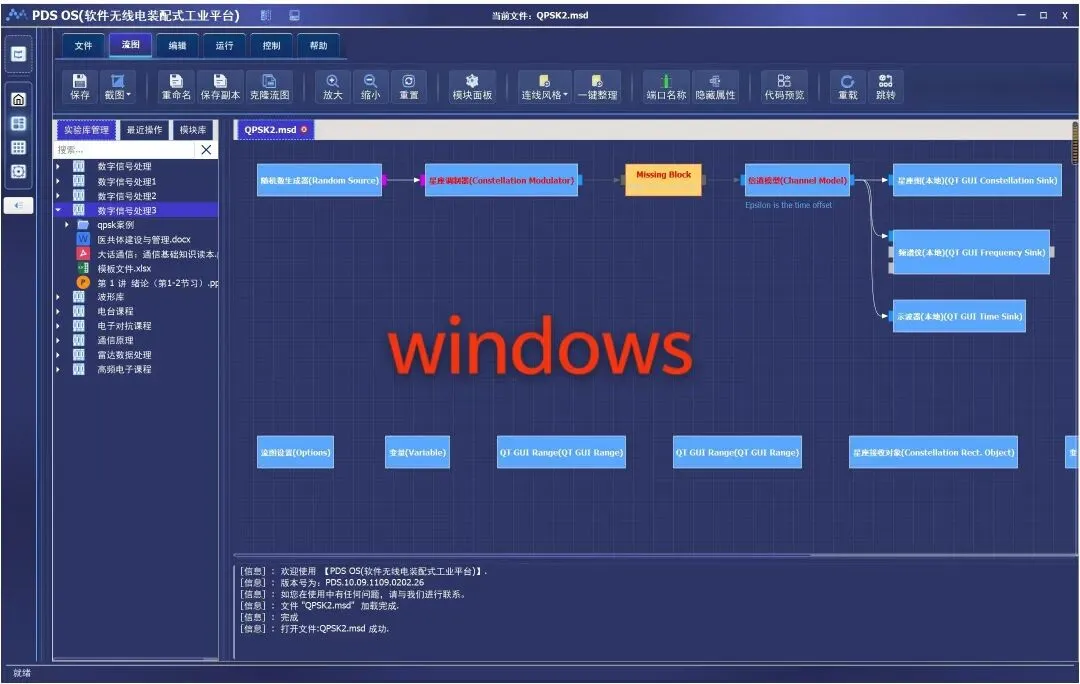Select the Constellation Rect. Object block
This screenshot has width=1080, height=684.
pyautogui.click(x=933, y=453)
